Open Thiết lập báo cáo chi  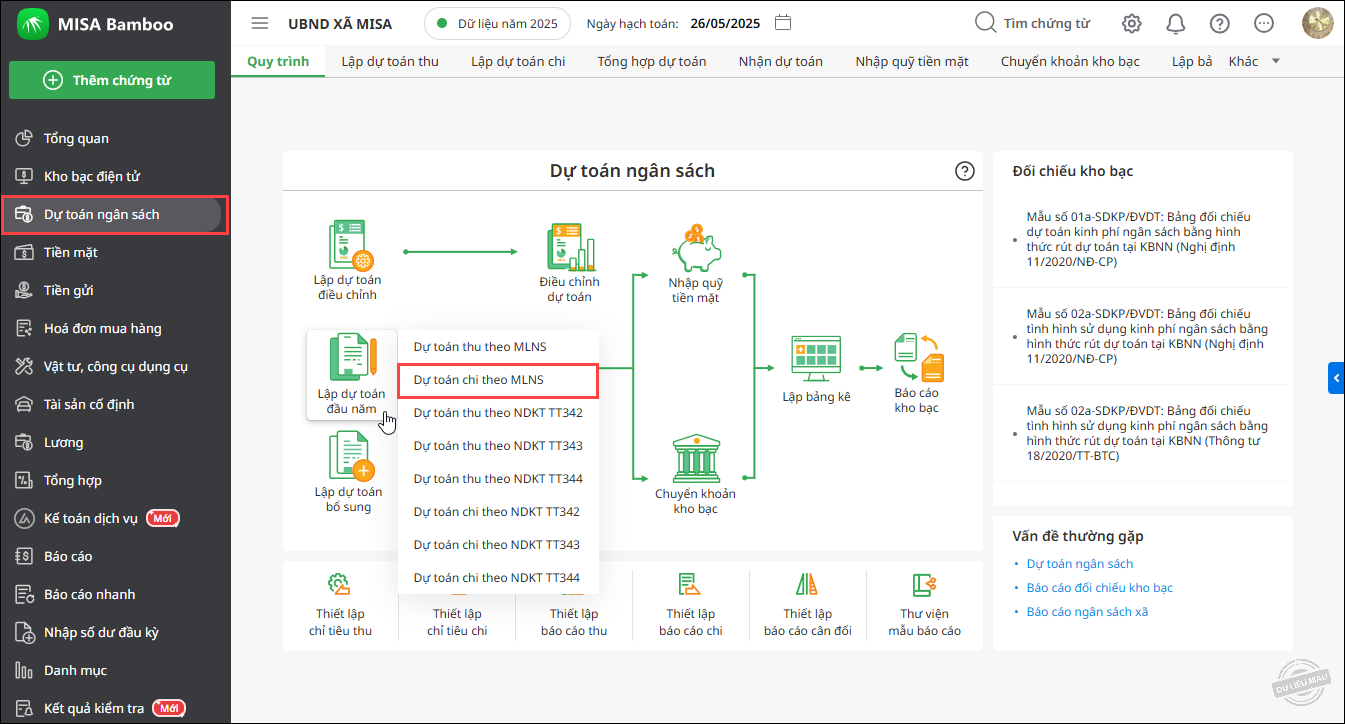coord(691,604)
